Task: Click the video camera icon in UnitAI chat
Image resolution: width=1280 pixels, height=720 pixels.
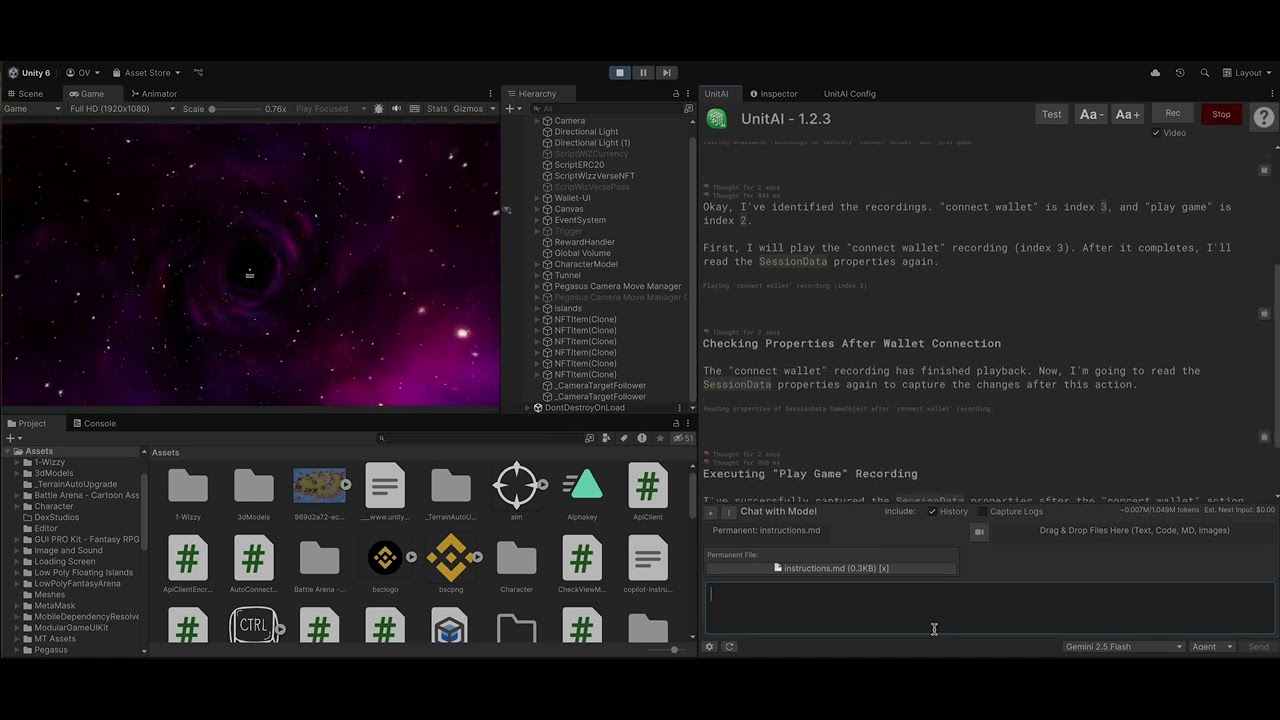Action: pos(979,532)
